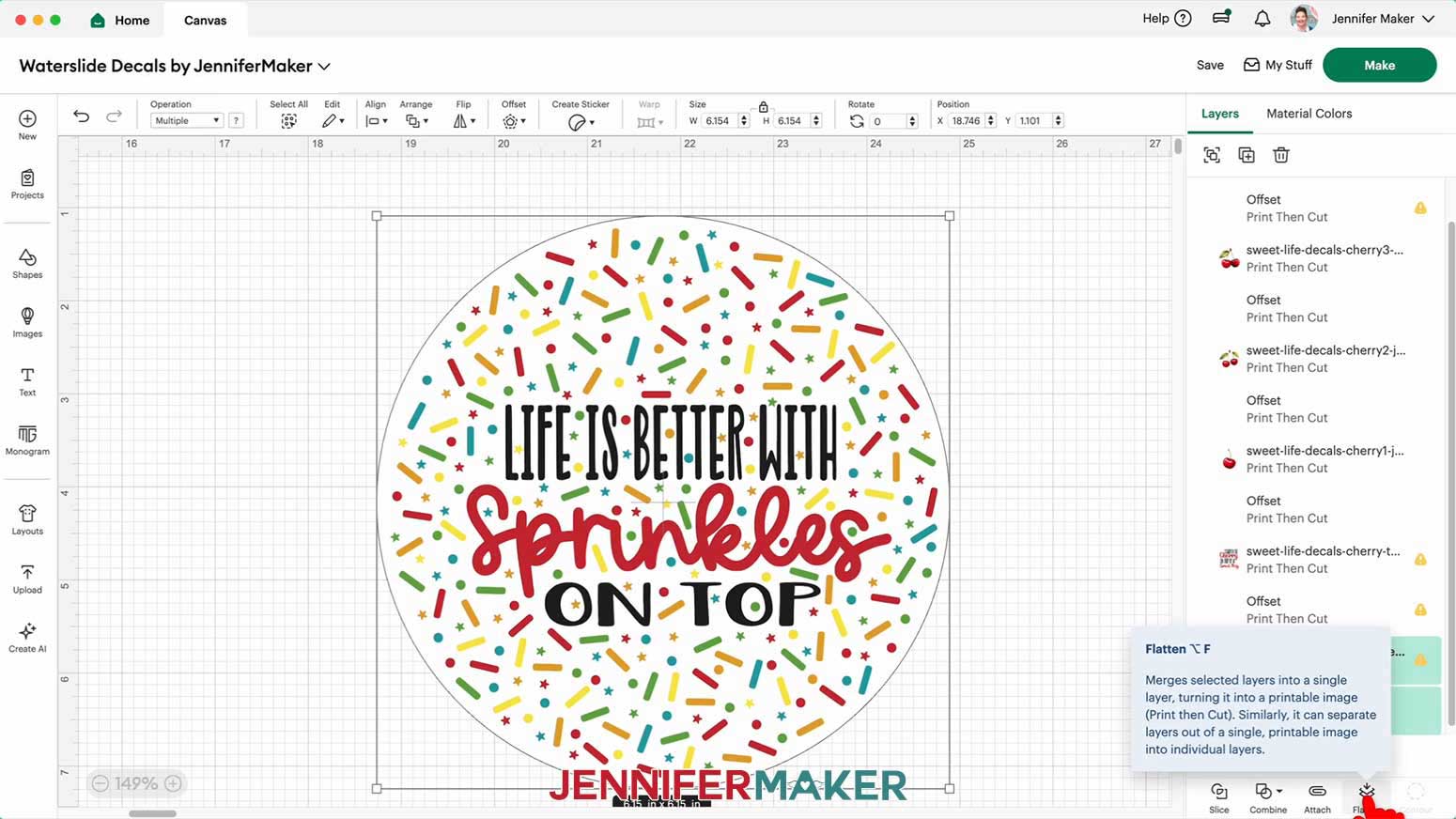Undo the last action
Viewport: 1456px width, 819px height.
click(82, 116)
